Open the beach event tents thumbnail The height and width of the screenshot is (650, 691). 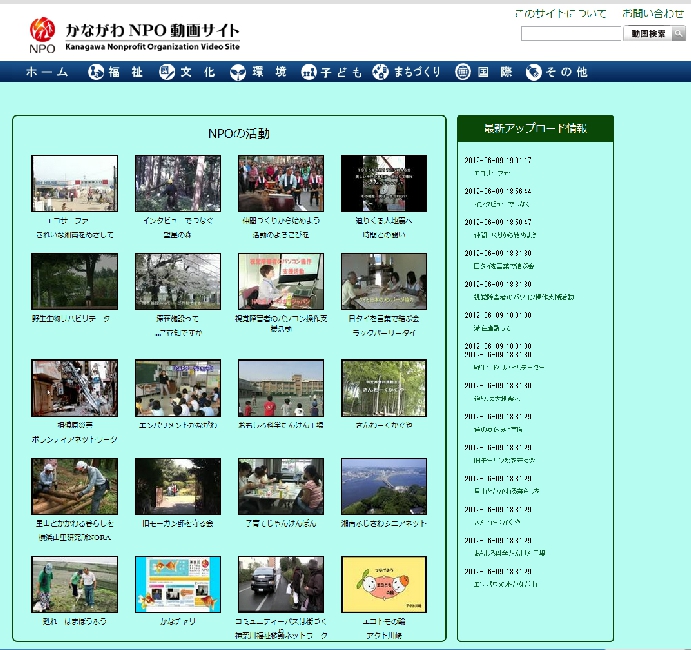pyautogui.click(x=74, y=183)
